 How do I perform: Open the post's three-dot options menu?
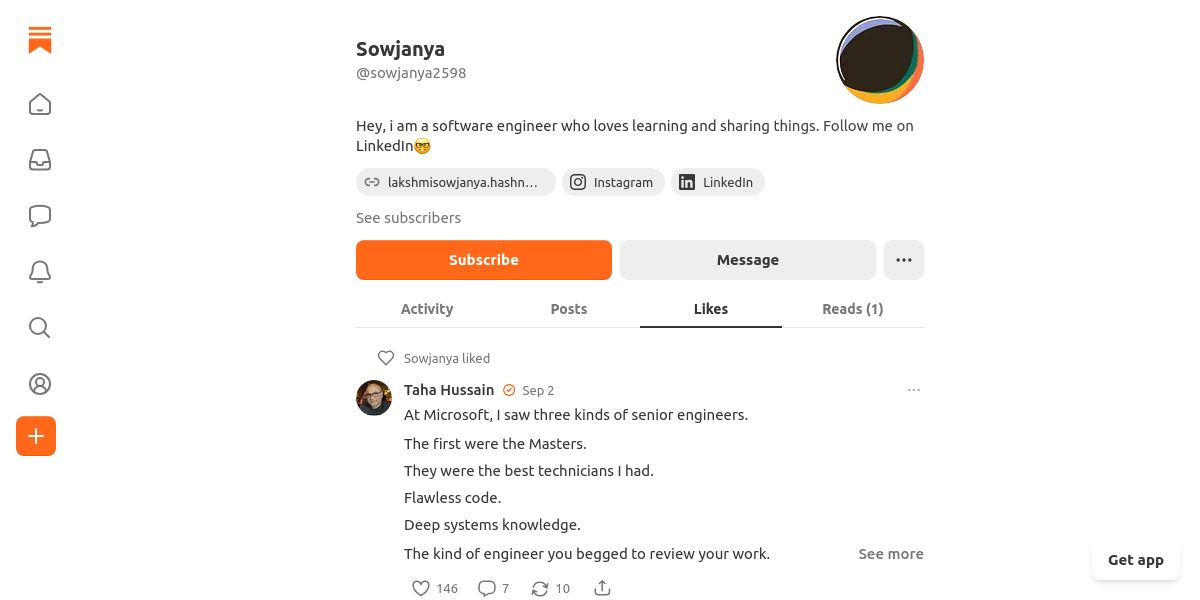[913, 390]
